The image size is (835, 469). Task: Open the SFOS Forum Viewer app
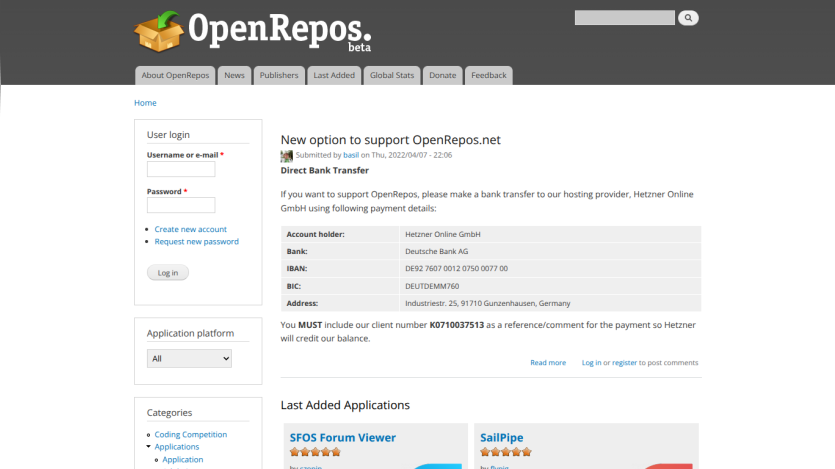[x=342, y=438]
